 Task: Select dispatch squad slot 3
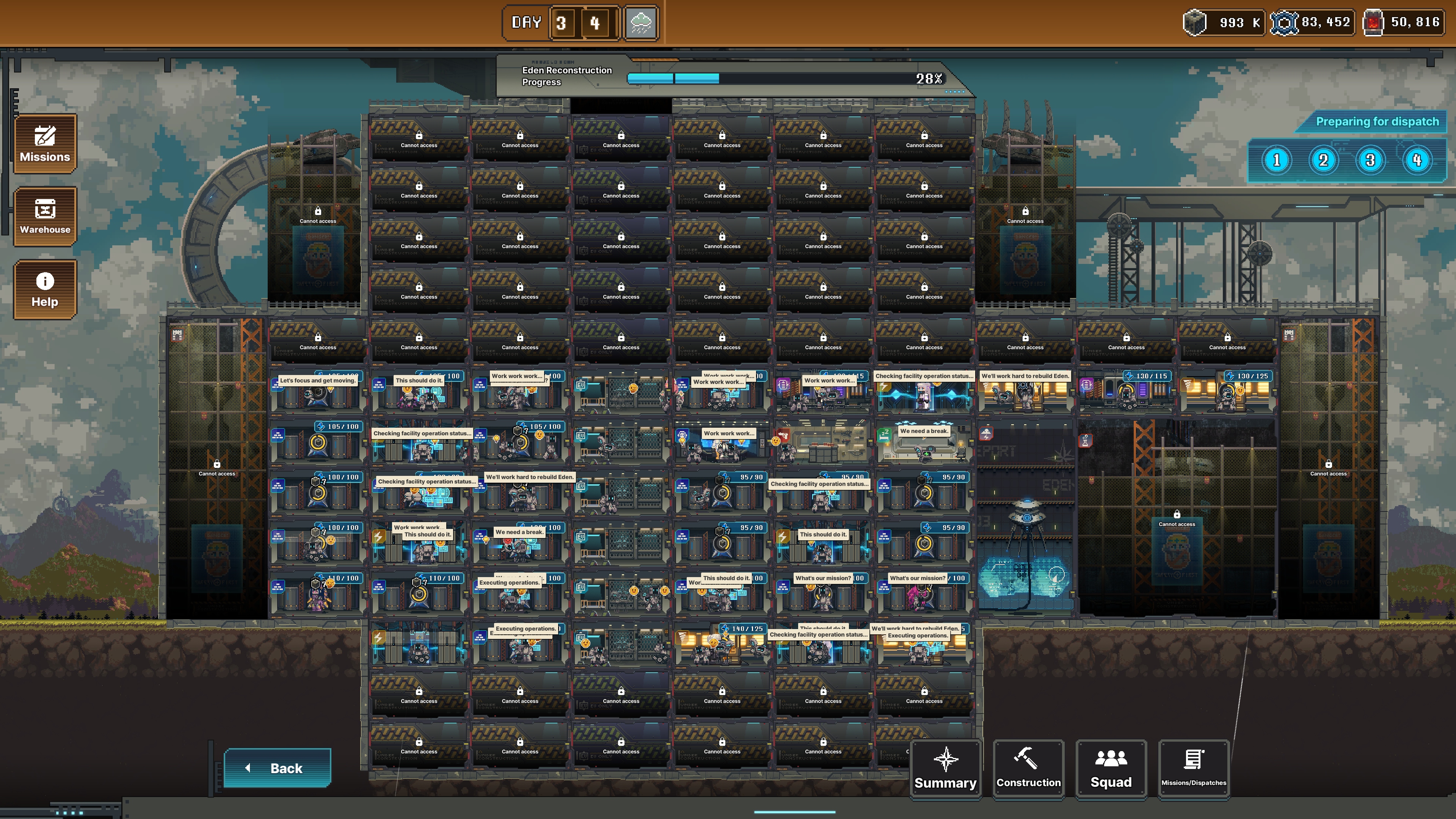pyautogui.click(x=1370, y=160)
